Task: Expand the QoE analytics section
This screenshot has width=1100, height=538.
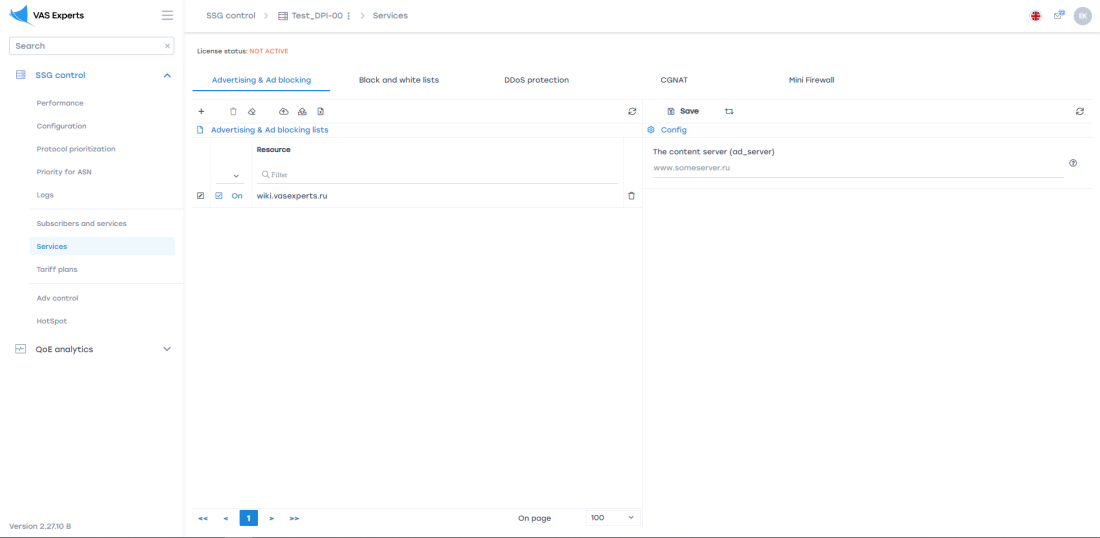Action: [x=167, y=349]
